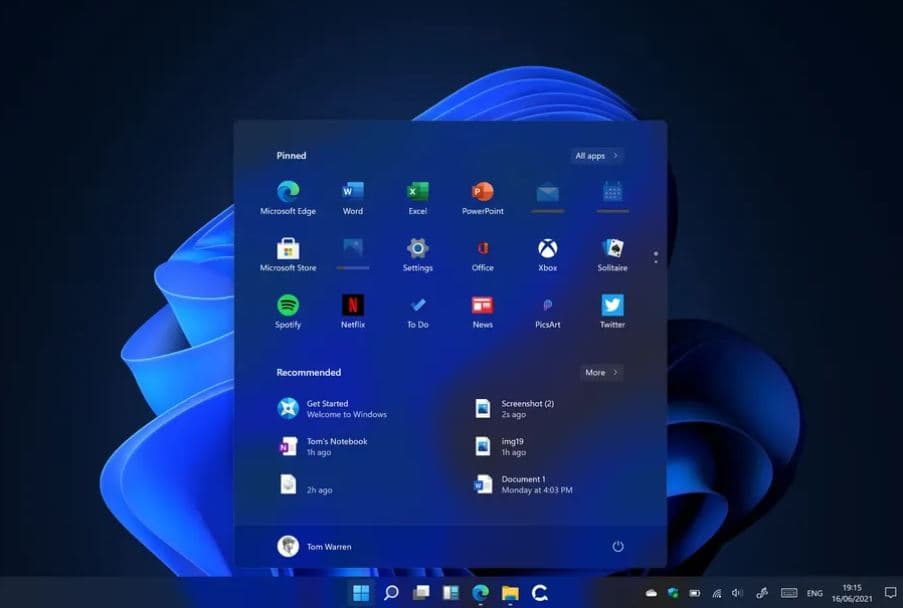Launch Solitaire from pinned apps
903x608 pixels.
pos(612,254)
